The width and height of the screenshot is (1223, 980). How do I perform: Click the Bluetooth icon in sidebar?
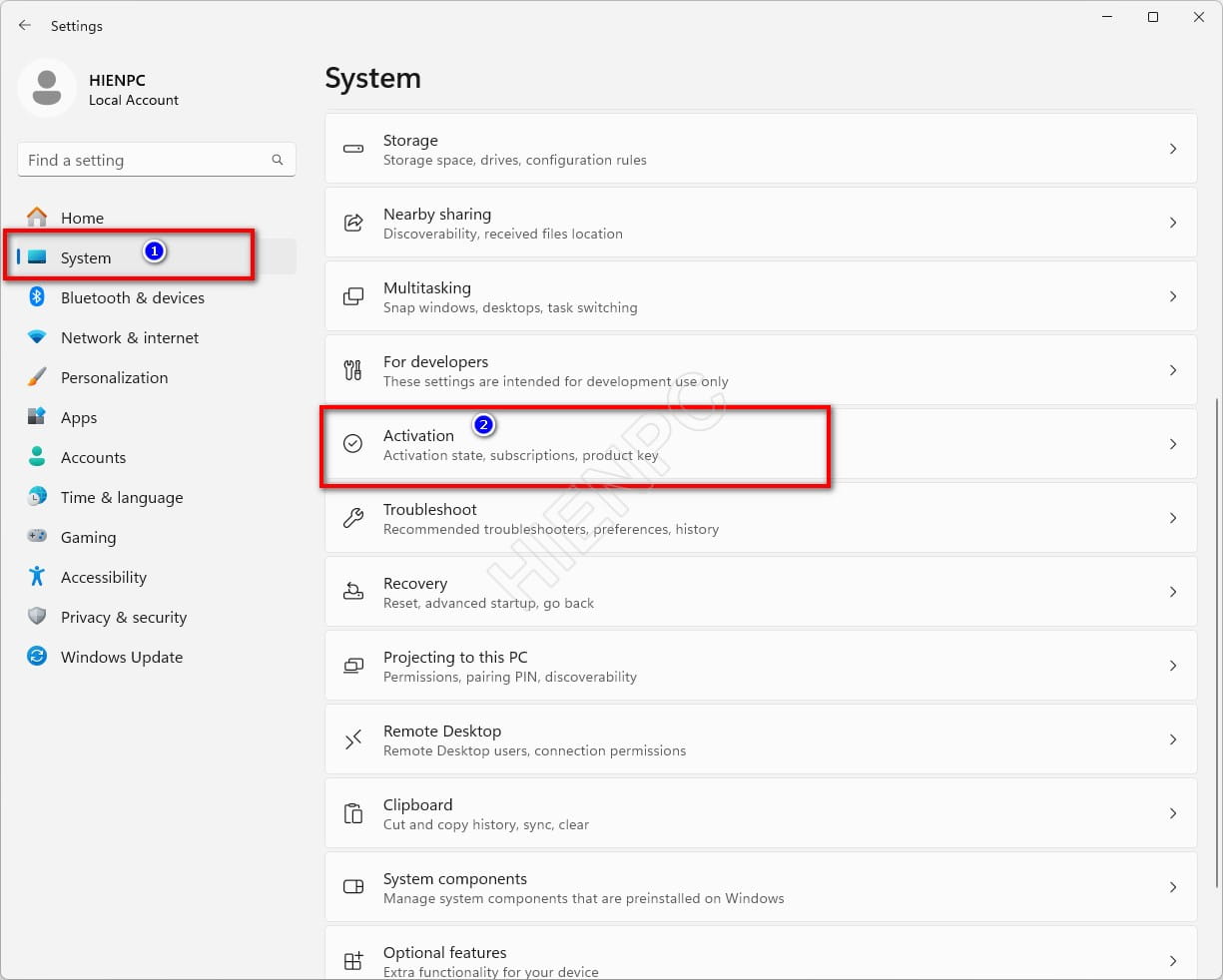pyautogui.click(x=37, y=296)
